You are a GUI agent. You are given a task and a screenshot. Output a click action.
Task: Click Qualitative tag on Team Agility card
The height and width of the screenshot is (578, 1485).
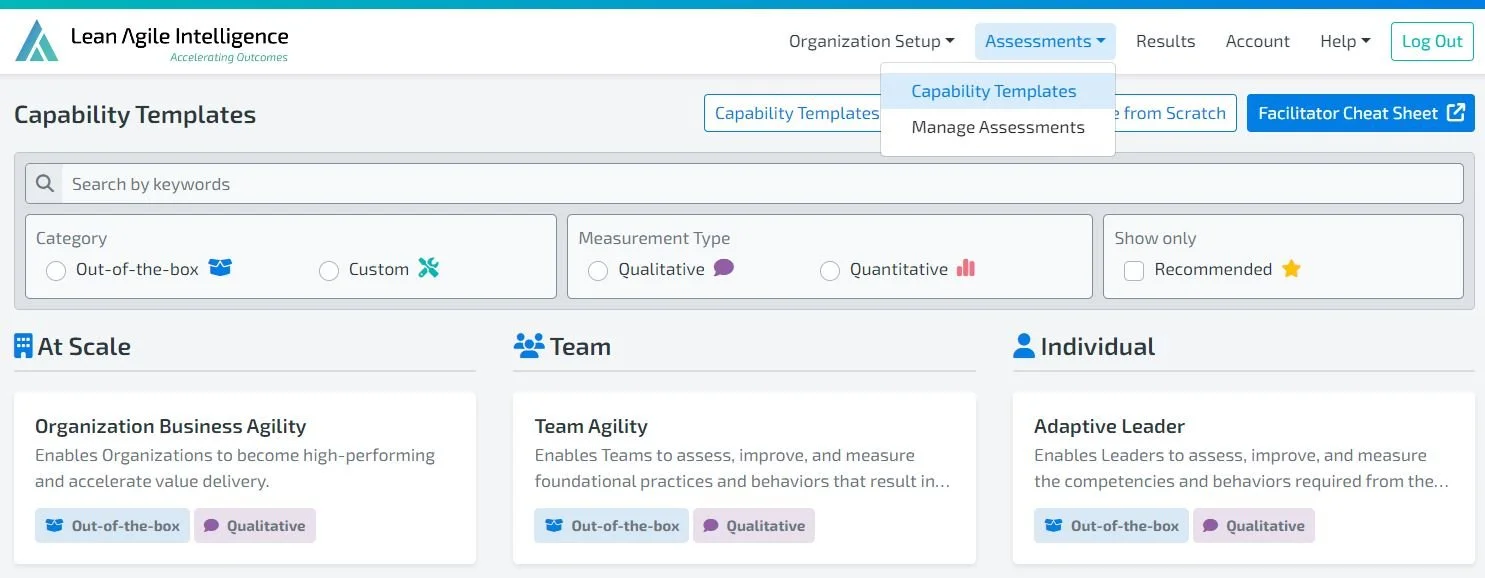pyautogui.click(x=754, y=526)
